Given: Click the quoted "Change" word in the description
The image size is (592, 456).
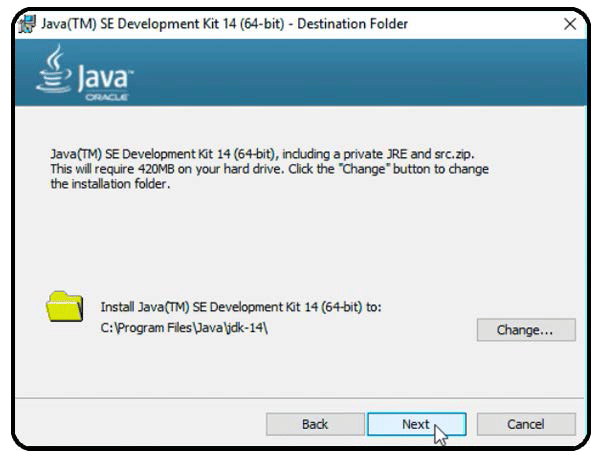Looking at the screenshot, I should tap(364, 169).
